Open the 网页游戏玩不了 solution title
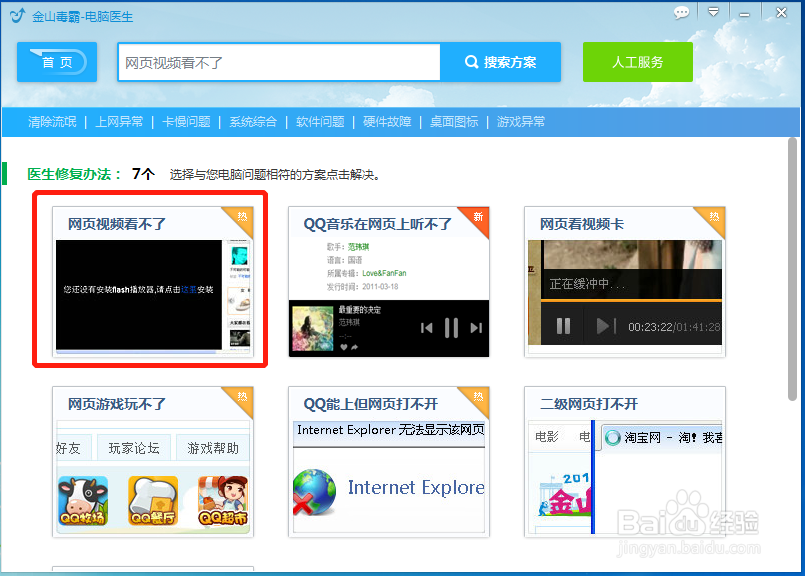The width and height of the screenshot is (805, 576). (117, 404)
